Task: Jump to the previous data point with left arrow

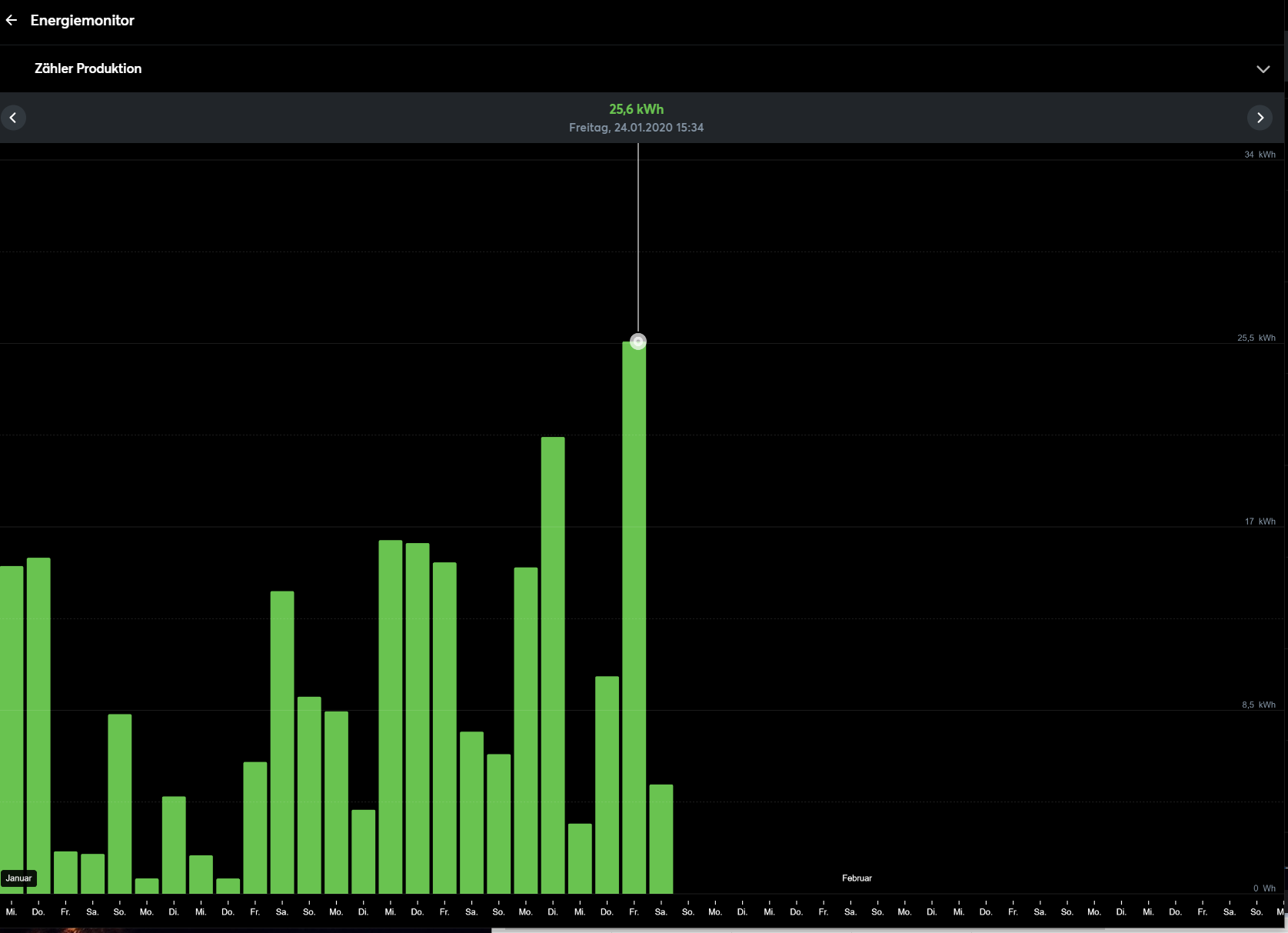Action: (13, 118)
